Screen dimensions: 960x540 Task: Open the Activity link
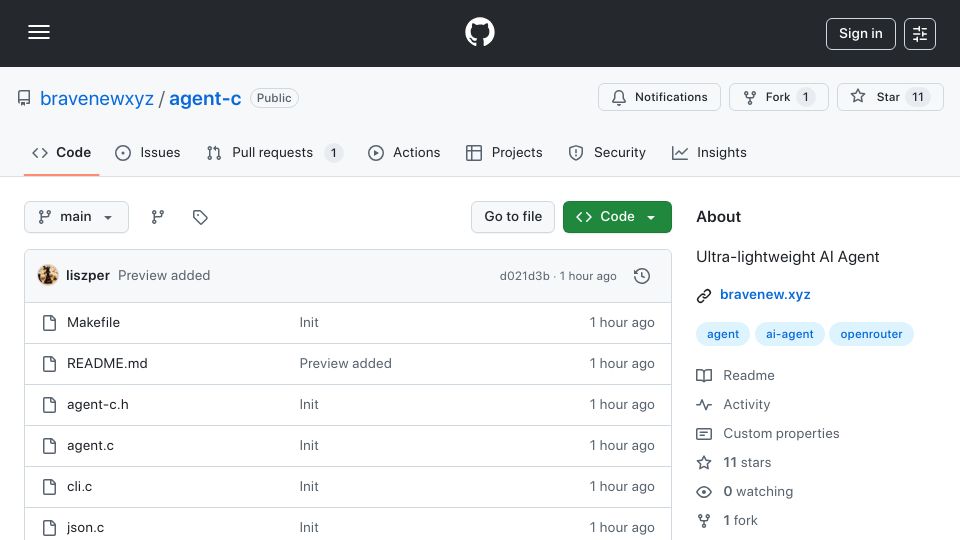747,405
